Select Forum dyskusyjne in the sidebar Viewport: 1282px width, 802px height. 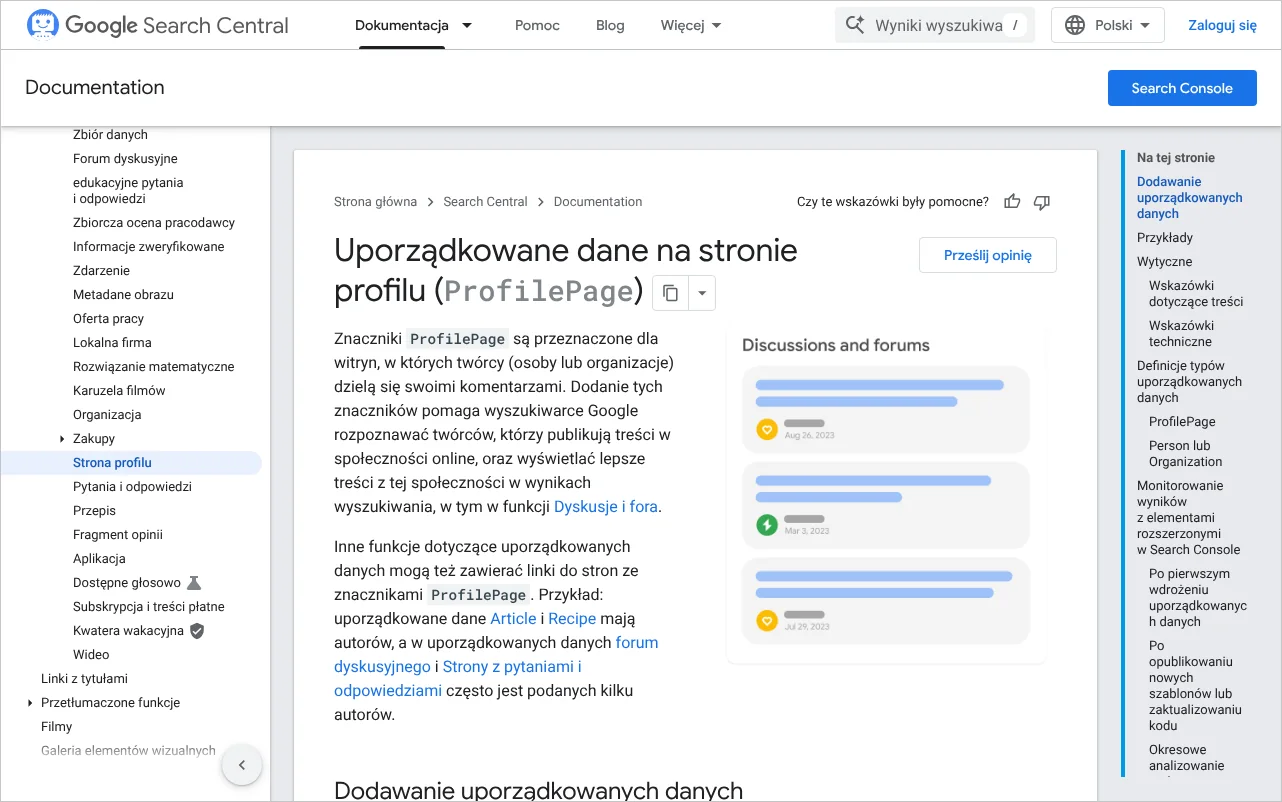125,159
